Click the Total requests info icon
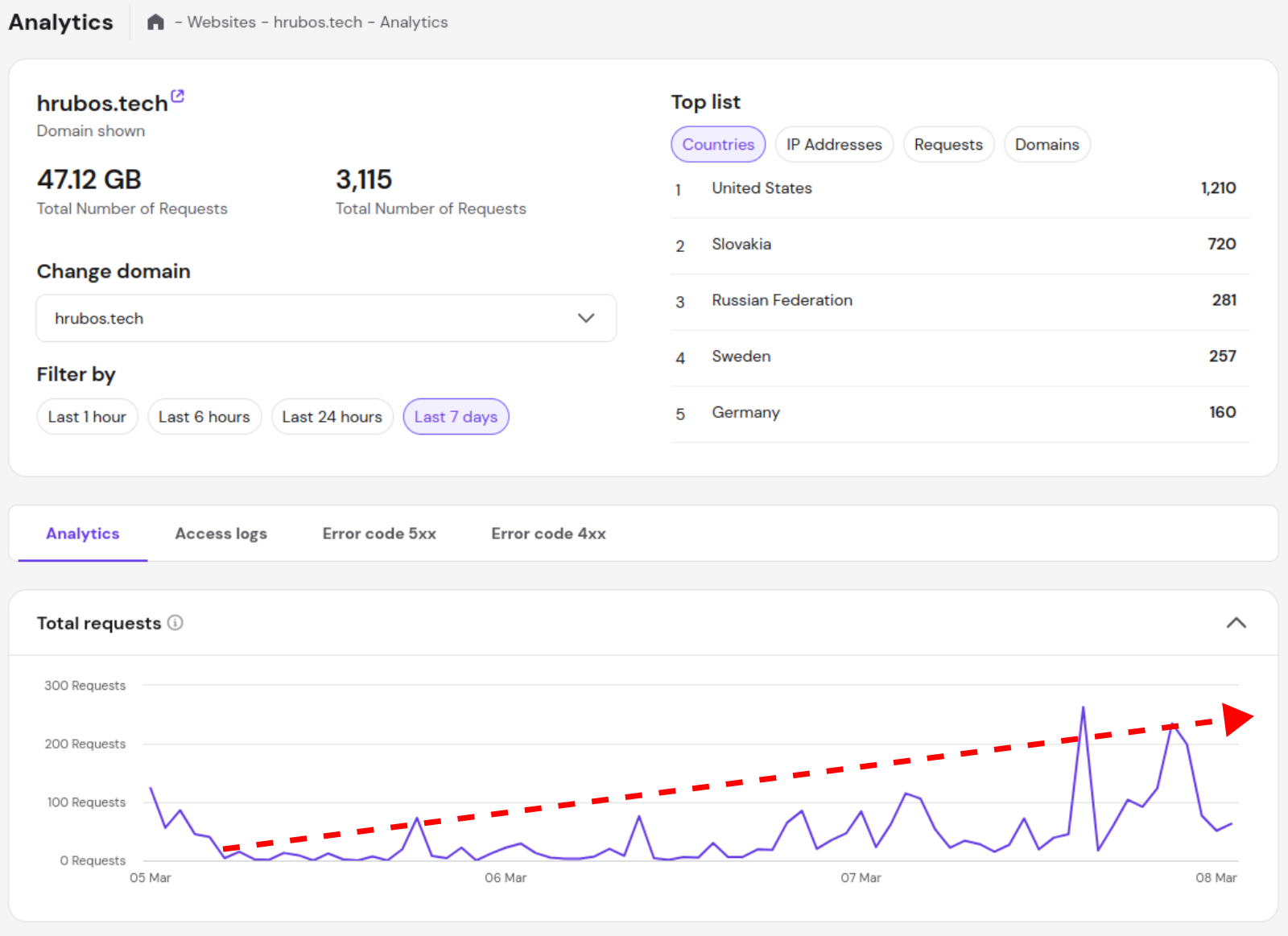 (175, 623)
